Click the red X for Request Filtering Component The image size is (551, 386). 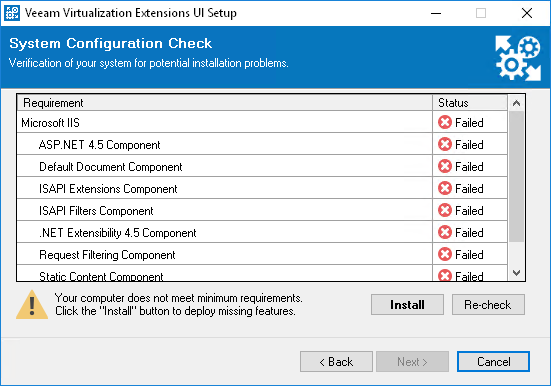click(445, 254)
